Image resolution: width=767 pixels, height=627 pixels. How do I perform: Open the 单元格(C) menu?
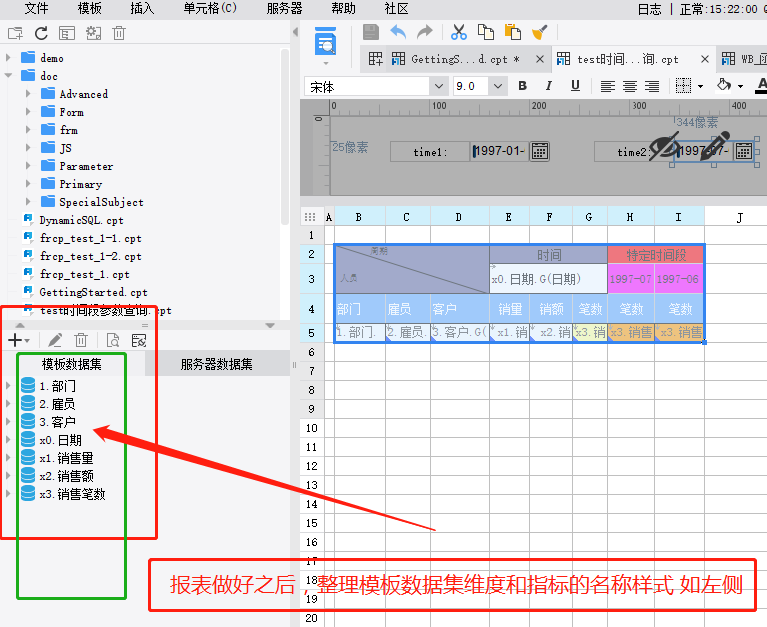point(210,8)
